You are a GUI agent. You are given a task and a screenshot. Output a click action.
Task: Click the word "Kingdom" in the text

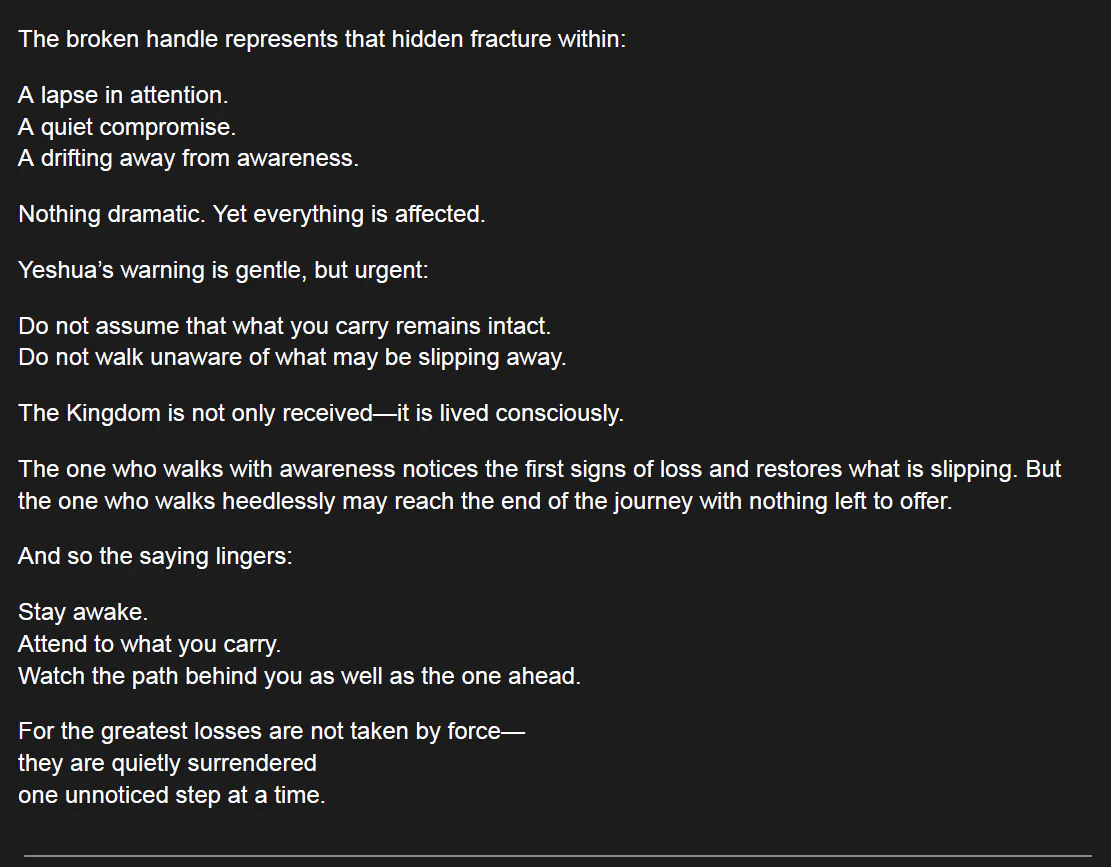pos(113,414)
